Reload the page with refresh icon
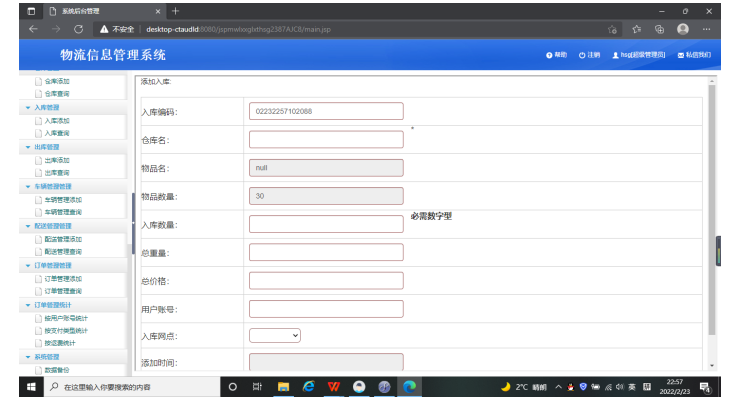 78,29
